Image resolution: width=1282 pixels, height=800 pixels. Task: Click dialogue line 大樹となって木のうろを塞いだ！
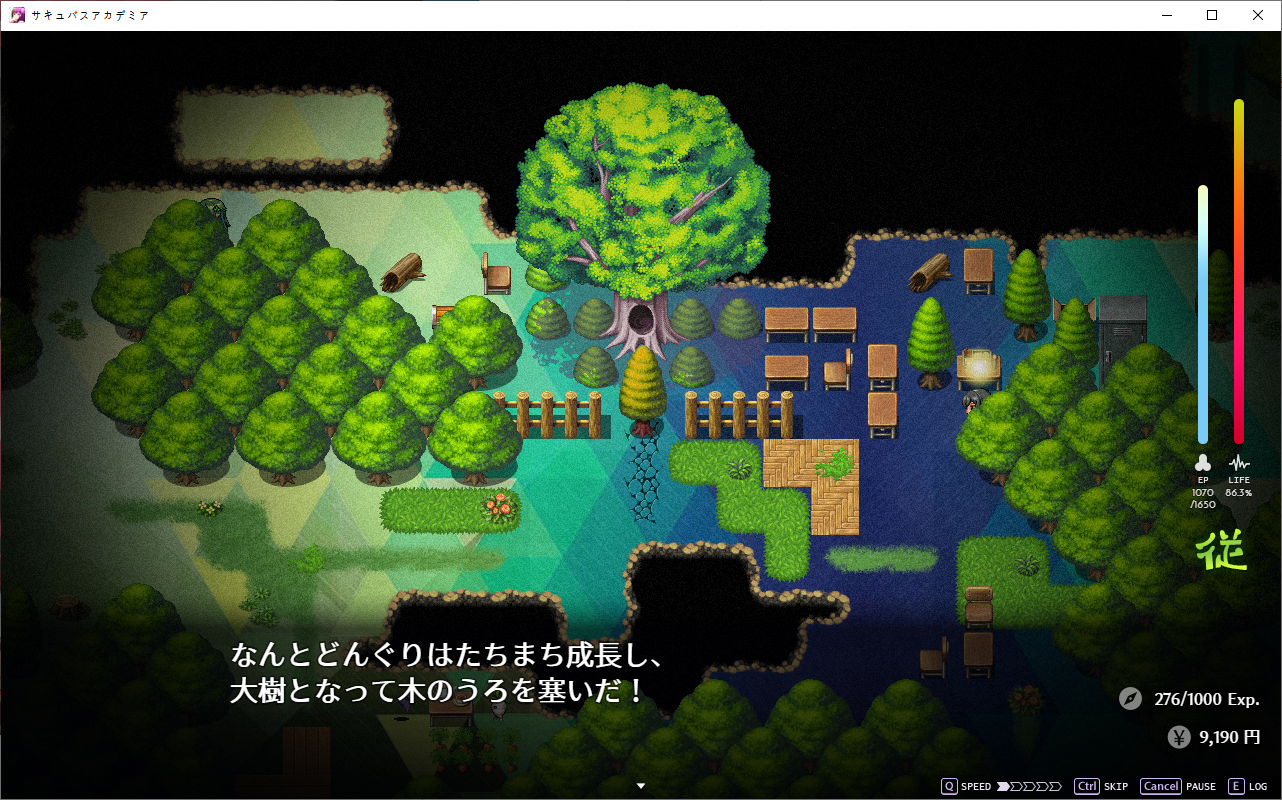[x=438, y=691]
